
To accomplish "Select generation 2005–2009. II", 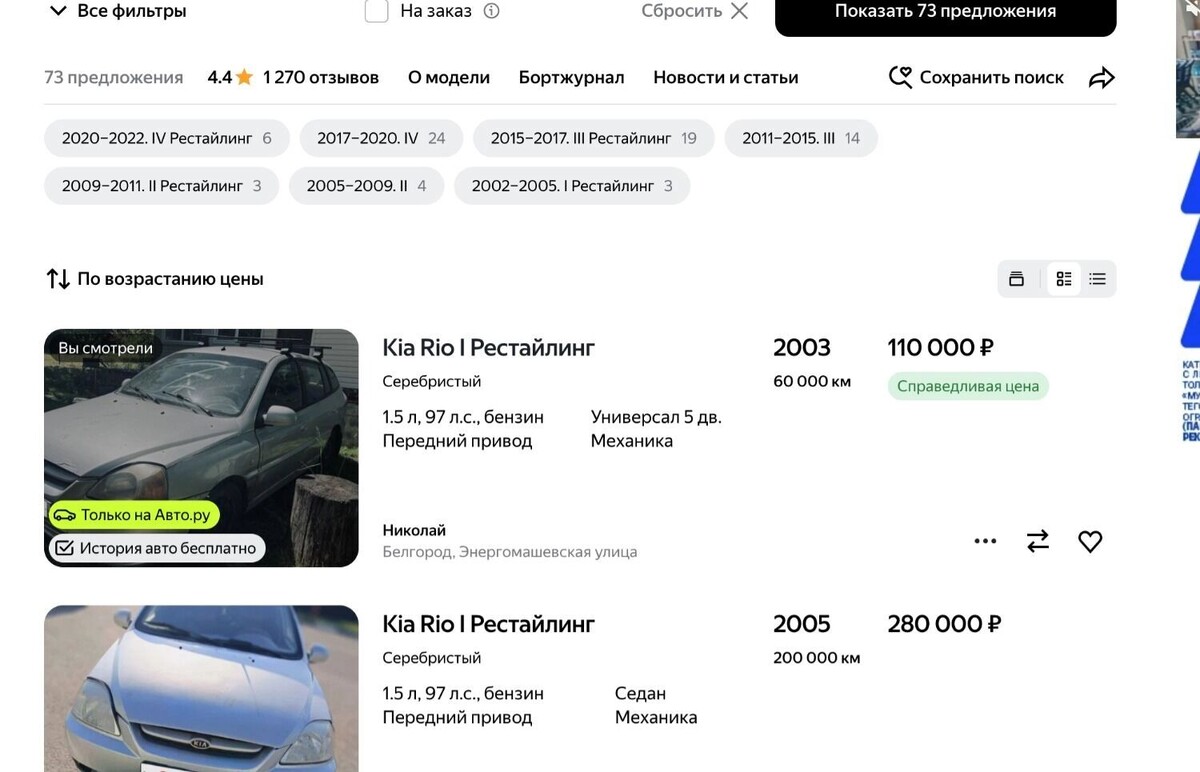I will click(366, 186).
